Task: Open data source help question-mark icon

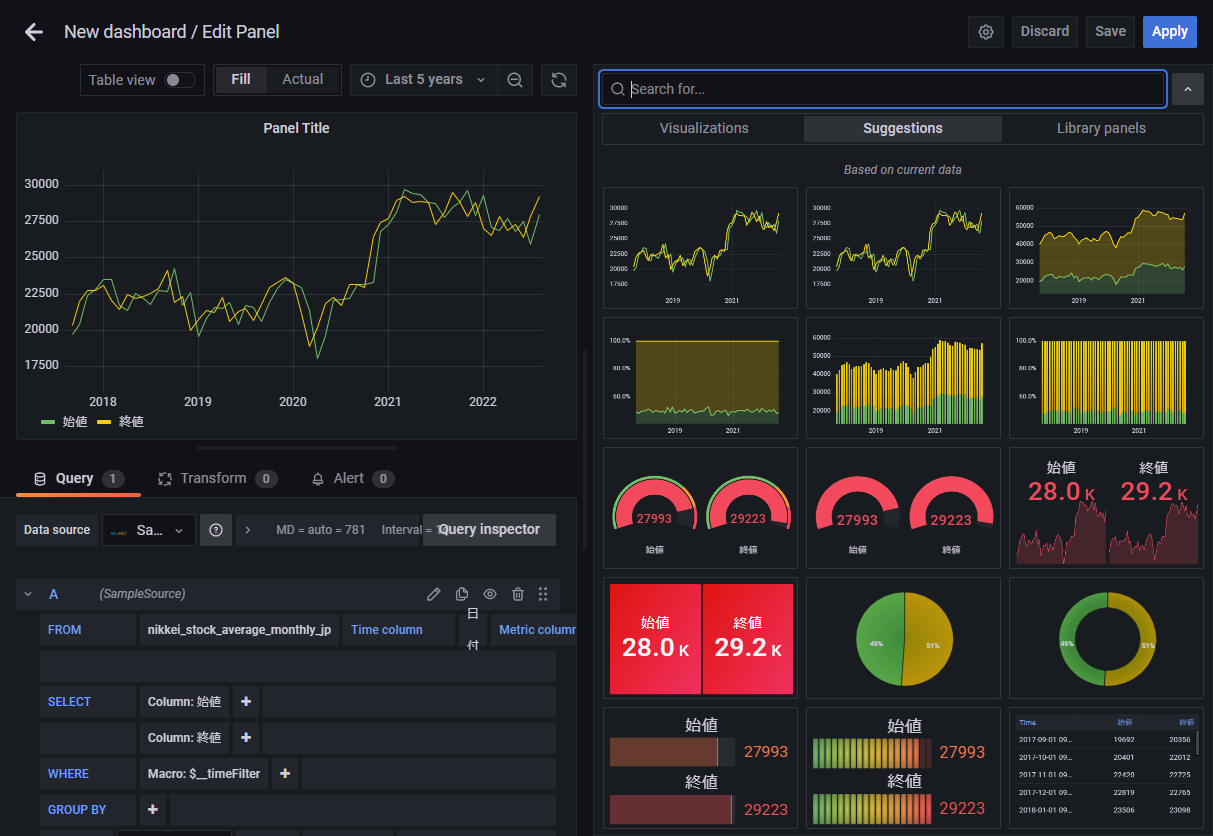Action: [216, 530]
